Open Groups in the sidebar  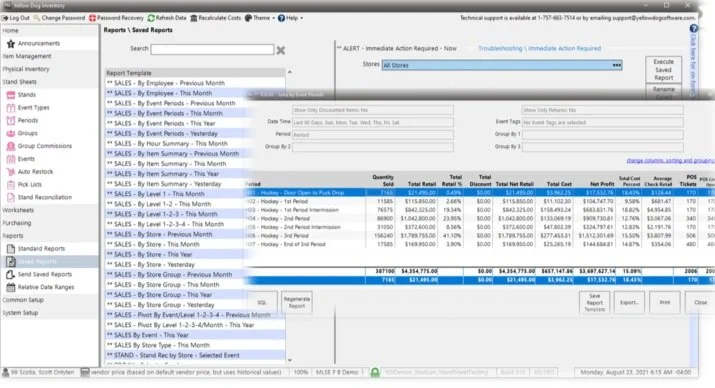[x=27, y=133]
